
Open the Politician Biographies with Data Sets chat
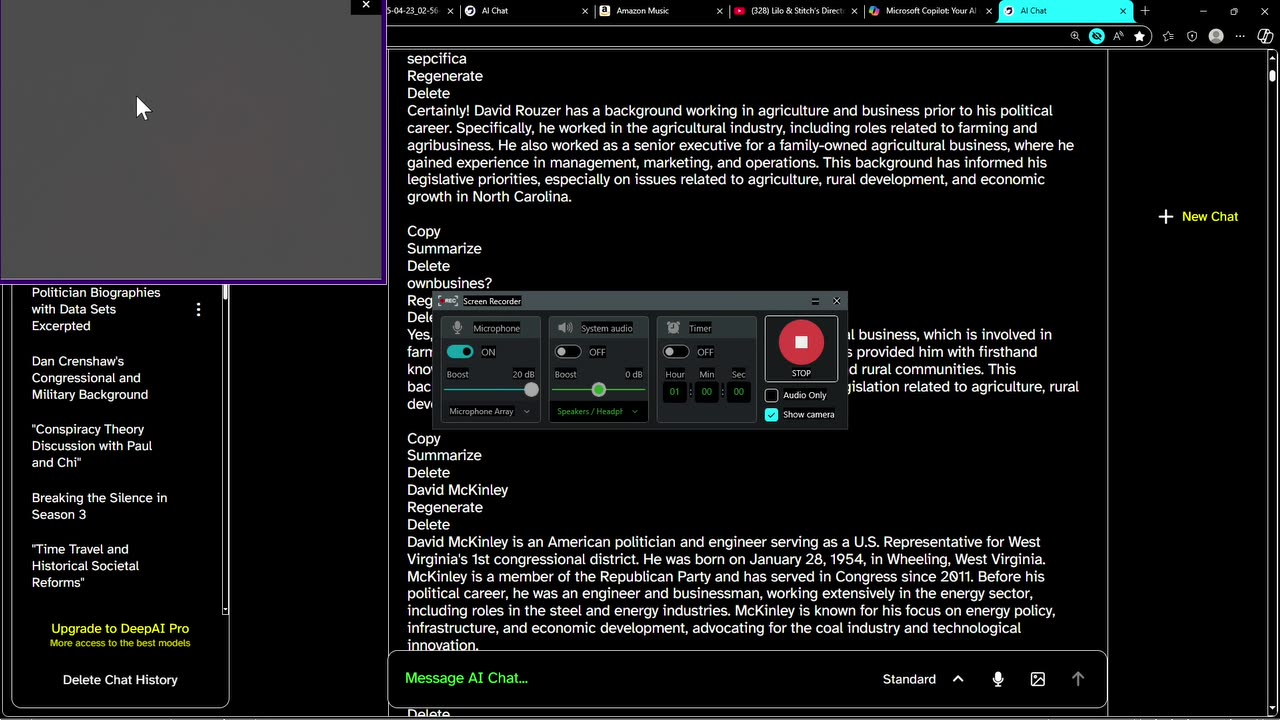point(96,309)
